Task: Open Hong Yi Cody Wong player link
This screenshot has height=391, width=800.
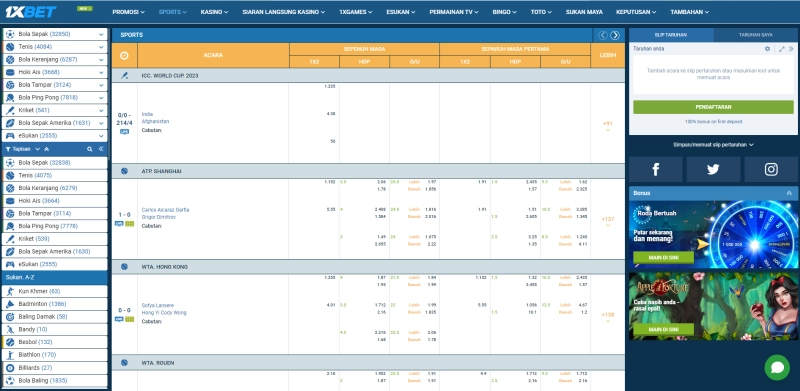Action: (x=164, y=312)
